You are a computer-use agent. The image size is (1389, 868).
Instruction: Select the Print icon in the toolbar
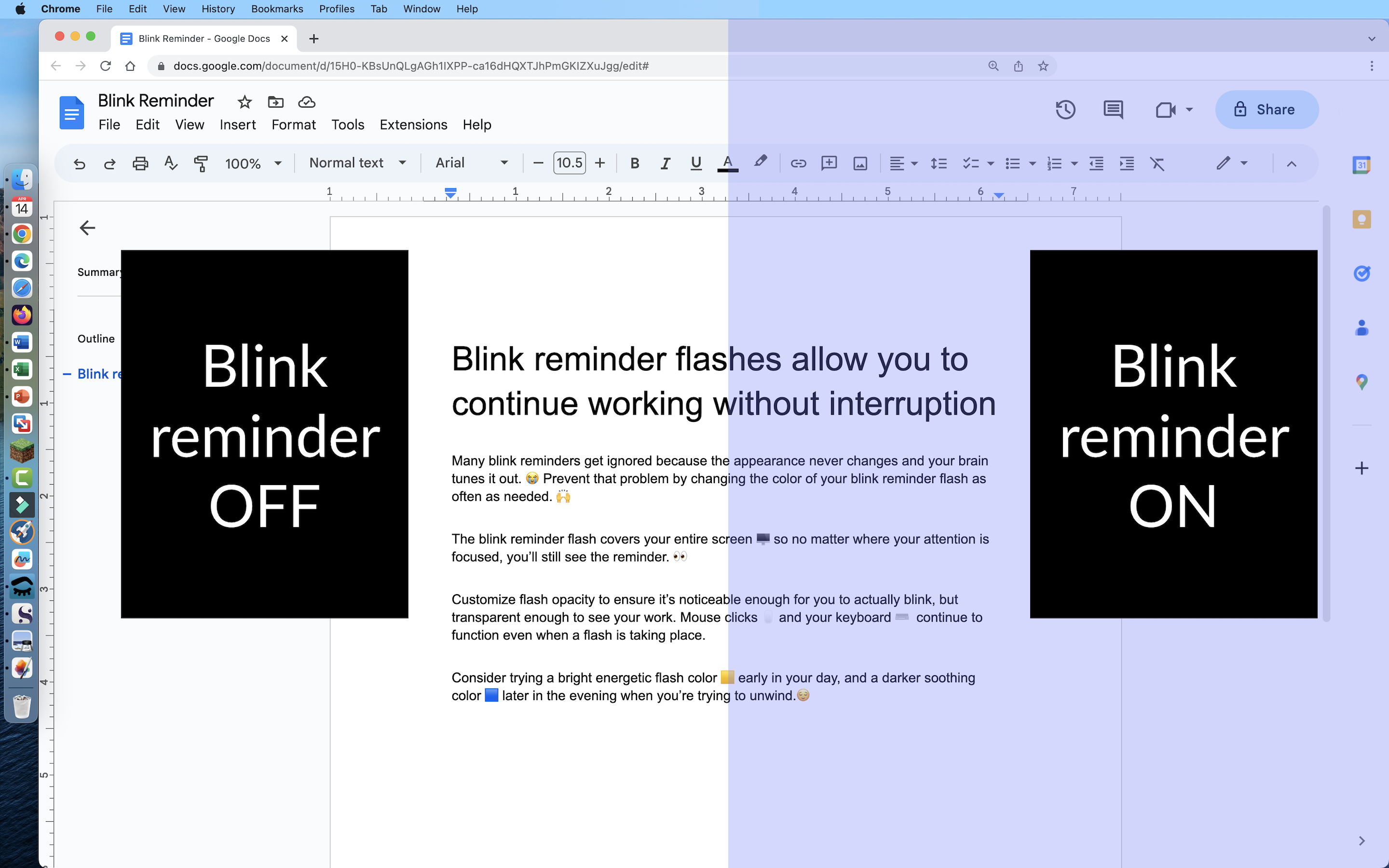click(139, 163)
